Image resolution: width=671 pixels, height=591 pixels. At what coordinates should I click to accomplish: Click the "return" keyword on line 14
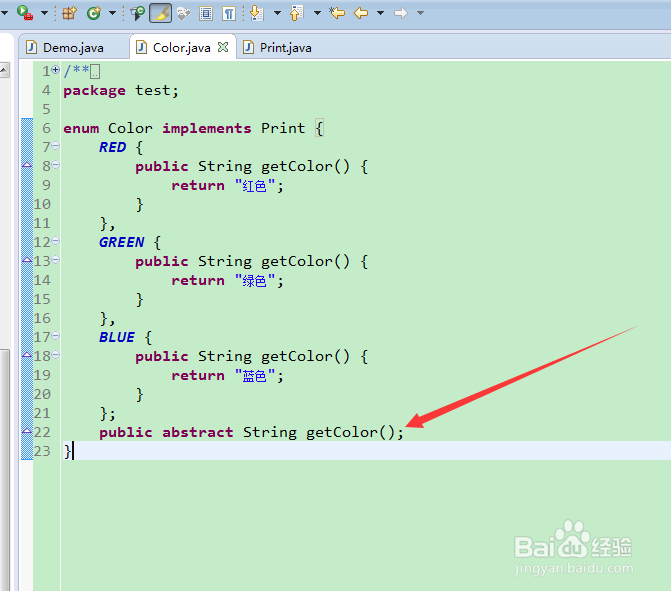(x=198, y=281)
